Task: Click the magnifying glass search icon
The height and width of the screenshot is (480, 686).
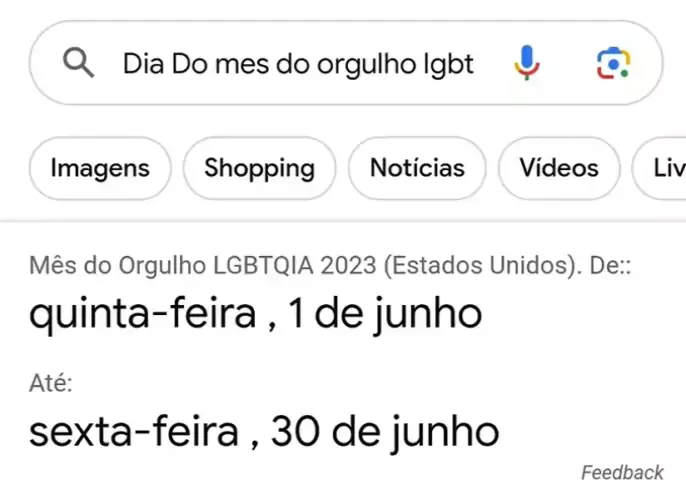Action: (78, 64)
